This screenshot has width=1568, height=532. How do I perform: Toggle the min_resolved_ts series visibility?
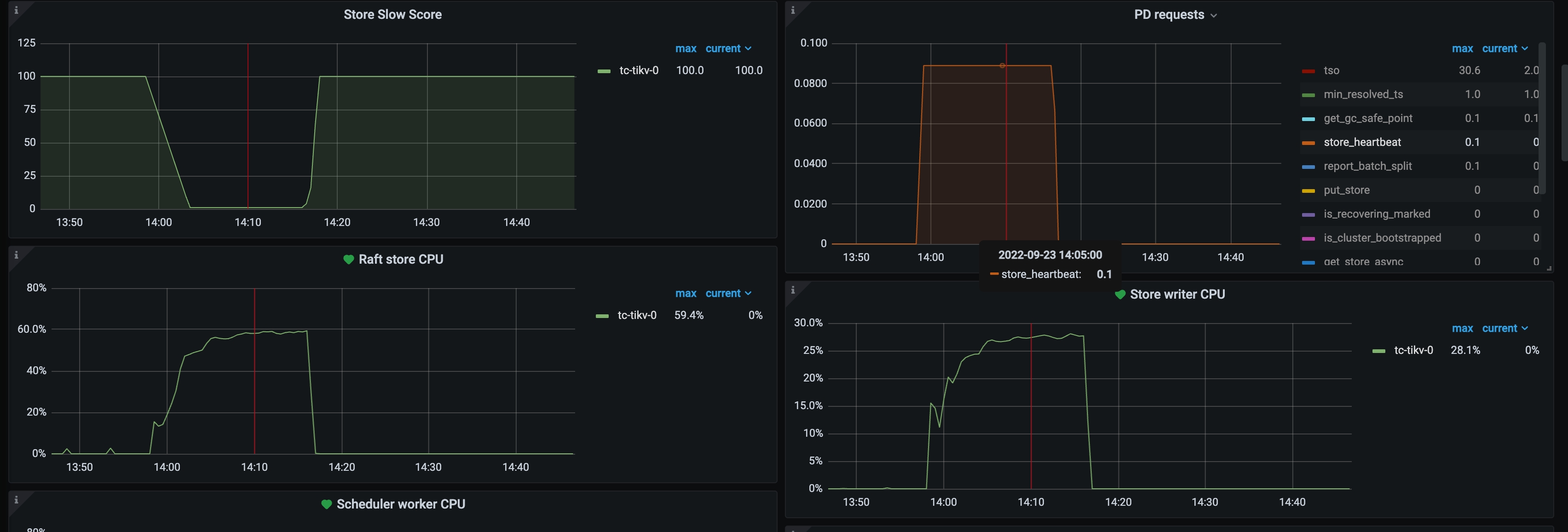point(1363,94)
